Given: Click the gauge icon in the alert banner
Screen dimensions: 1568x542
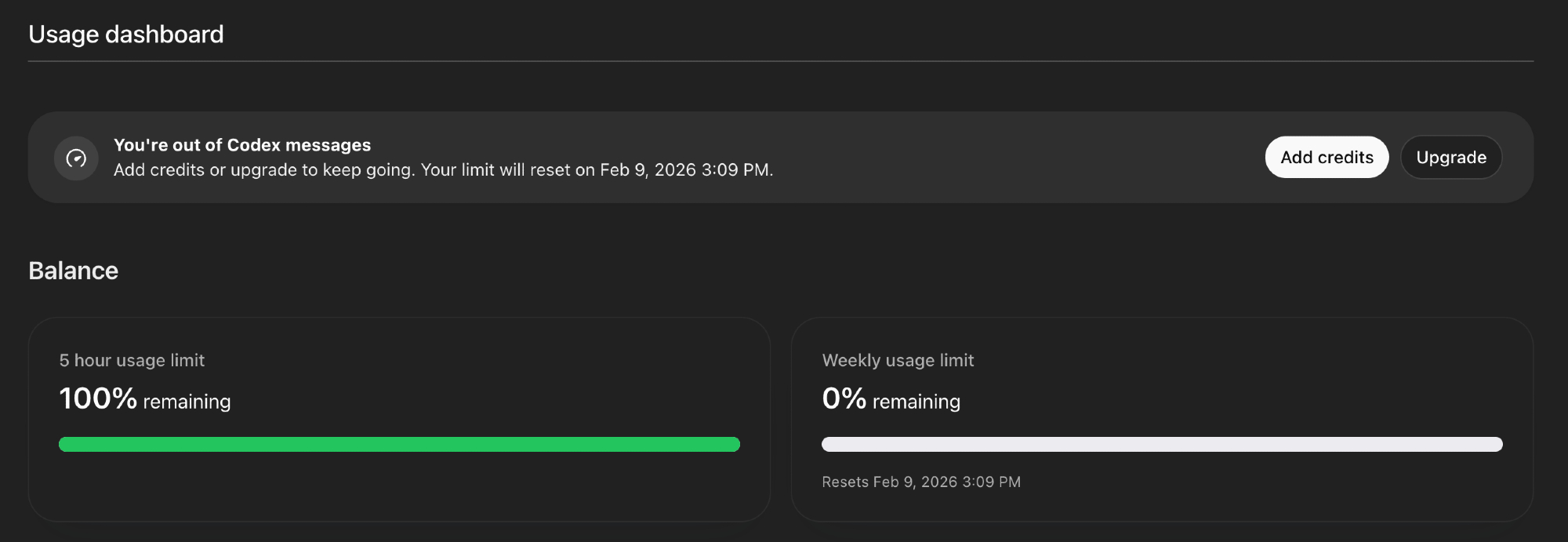Looking at the screenshot, I should pyautogui.click(x=76, y=158).
